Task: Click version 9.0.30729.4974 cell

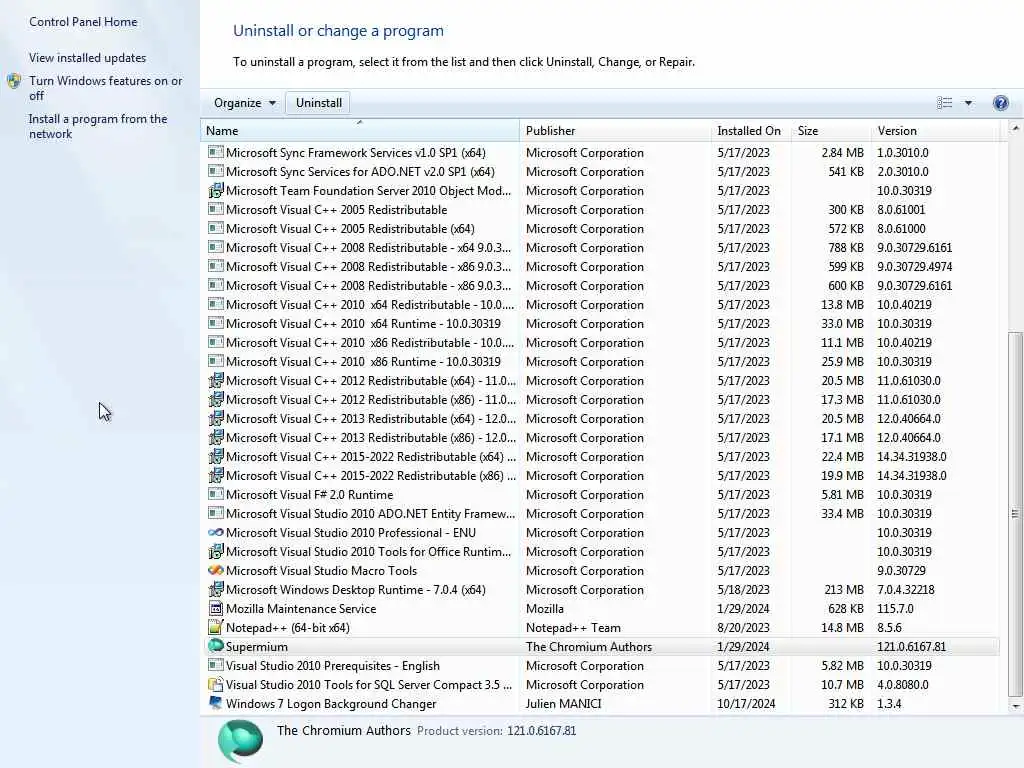Action: point(914,266)
